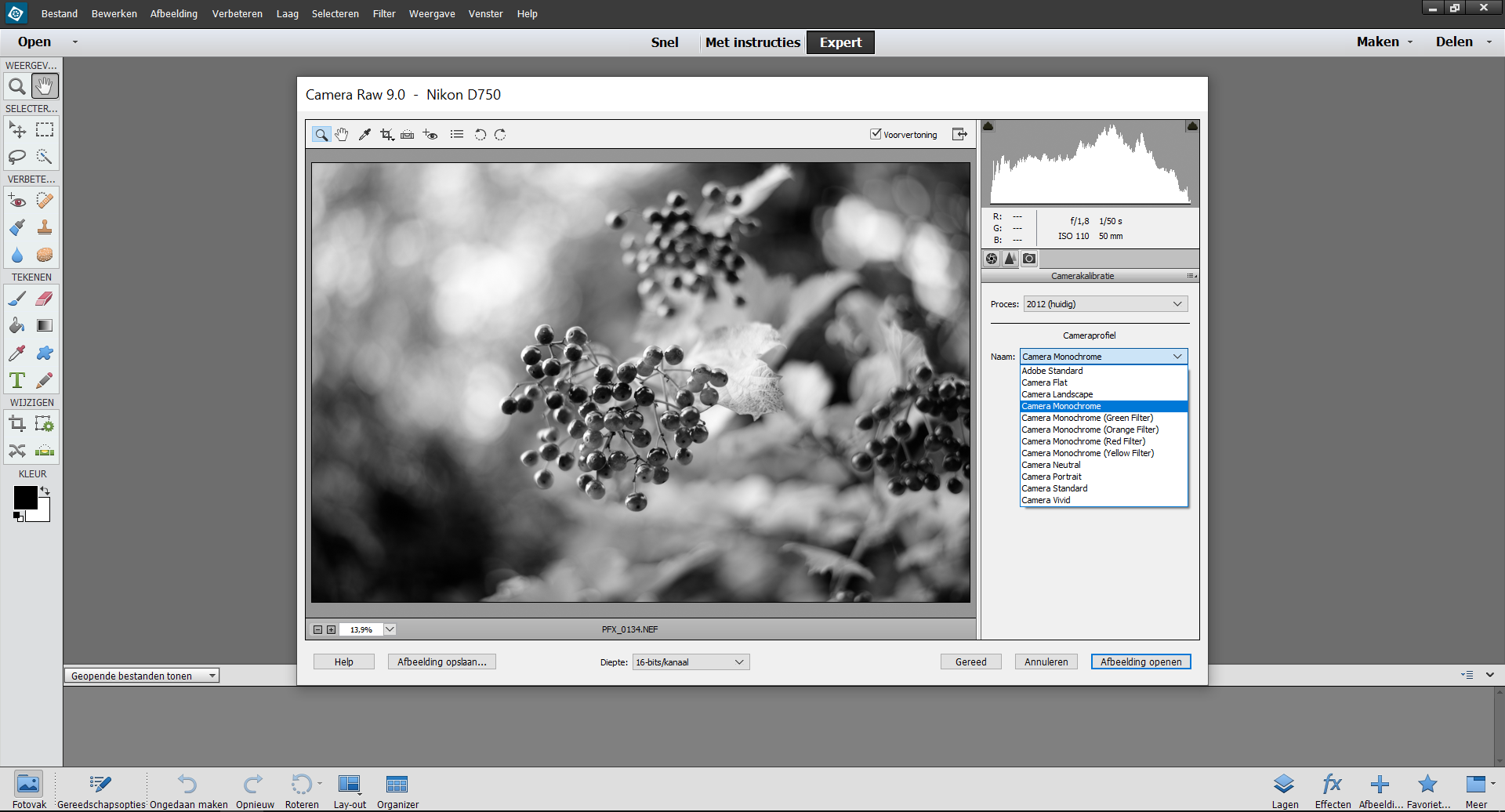Select the White Balance eyedropper in Camera Raw
This screenshot has width=1505, height=812.
[364, 134]
